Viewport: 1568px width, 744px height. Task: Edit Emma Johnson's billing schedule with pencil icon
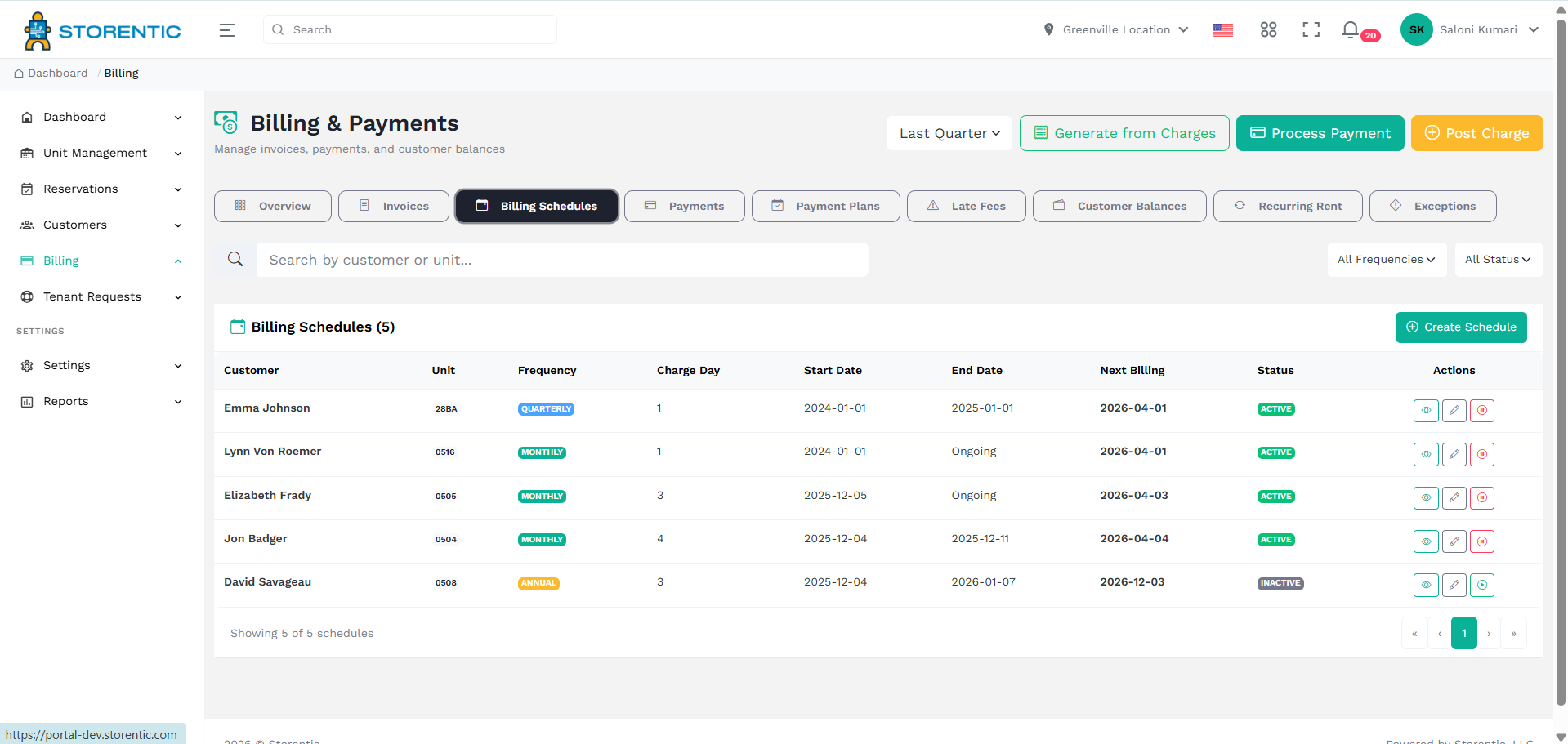(1454, 411)
